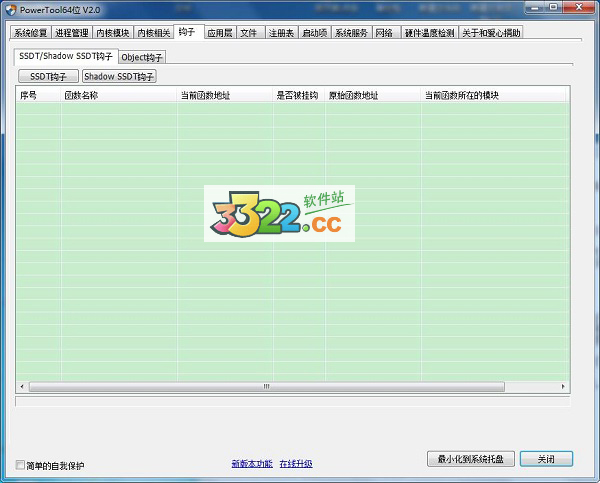600x483 pixels.
Task: Click the 原始函数地址 column header
Action: pos(373,95)
